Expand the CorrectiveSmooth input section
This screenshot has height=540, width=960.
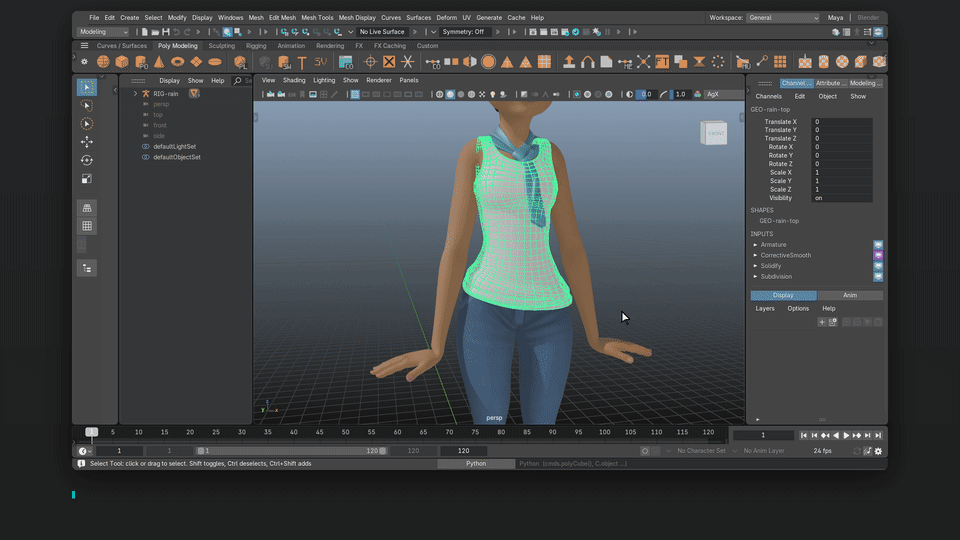click(x=756, y=255)
